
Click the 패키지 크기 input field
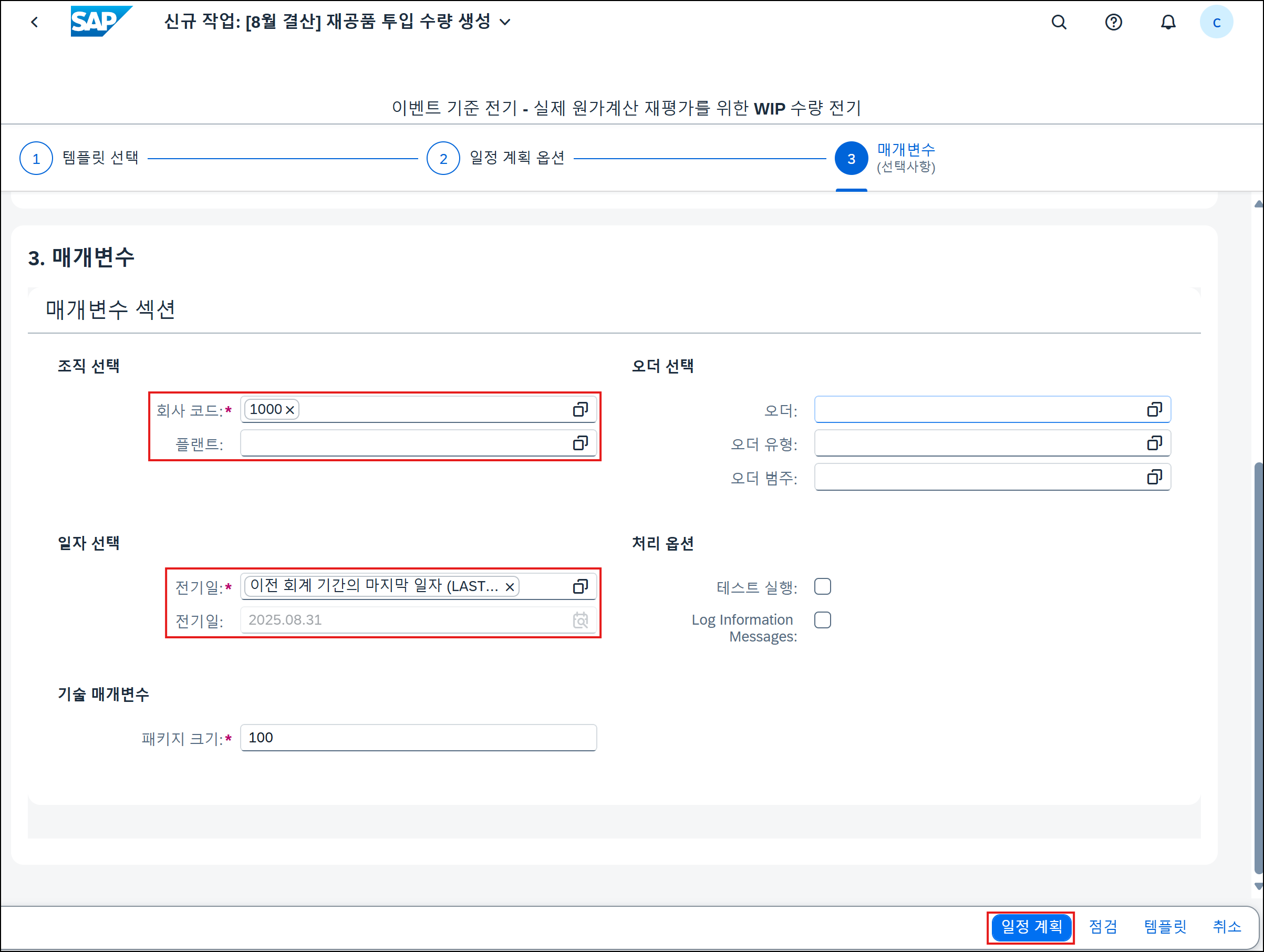coord(418,738)
